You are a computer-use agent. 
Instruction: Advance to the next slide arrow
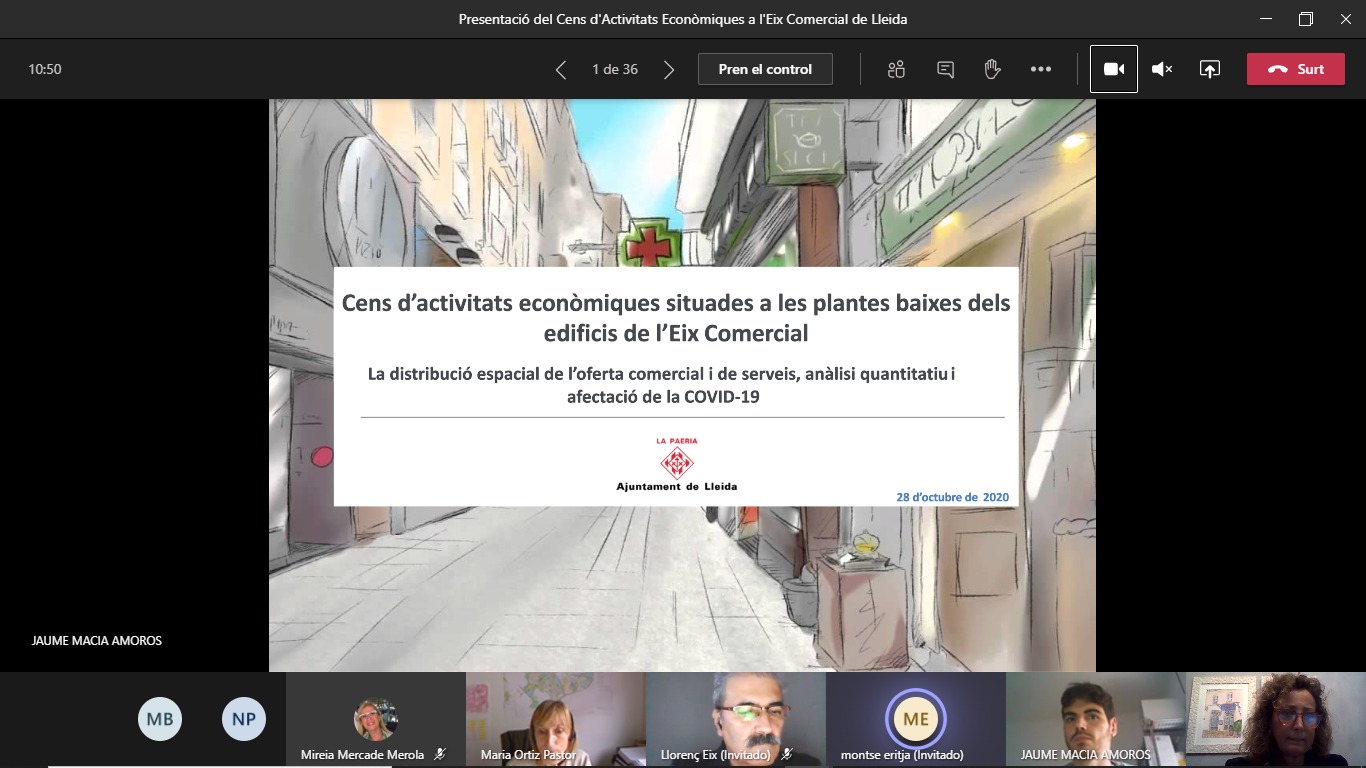click(669, 70)
